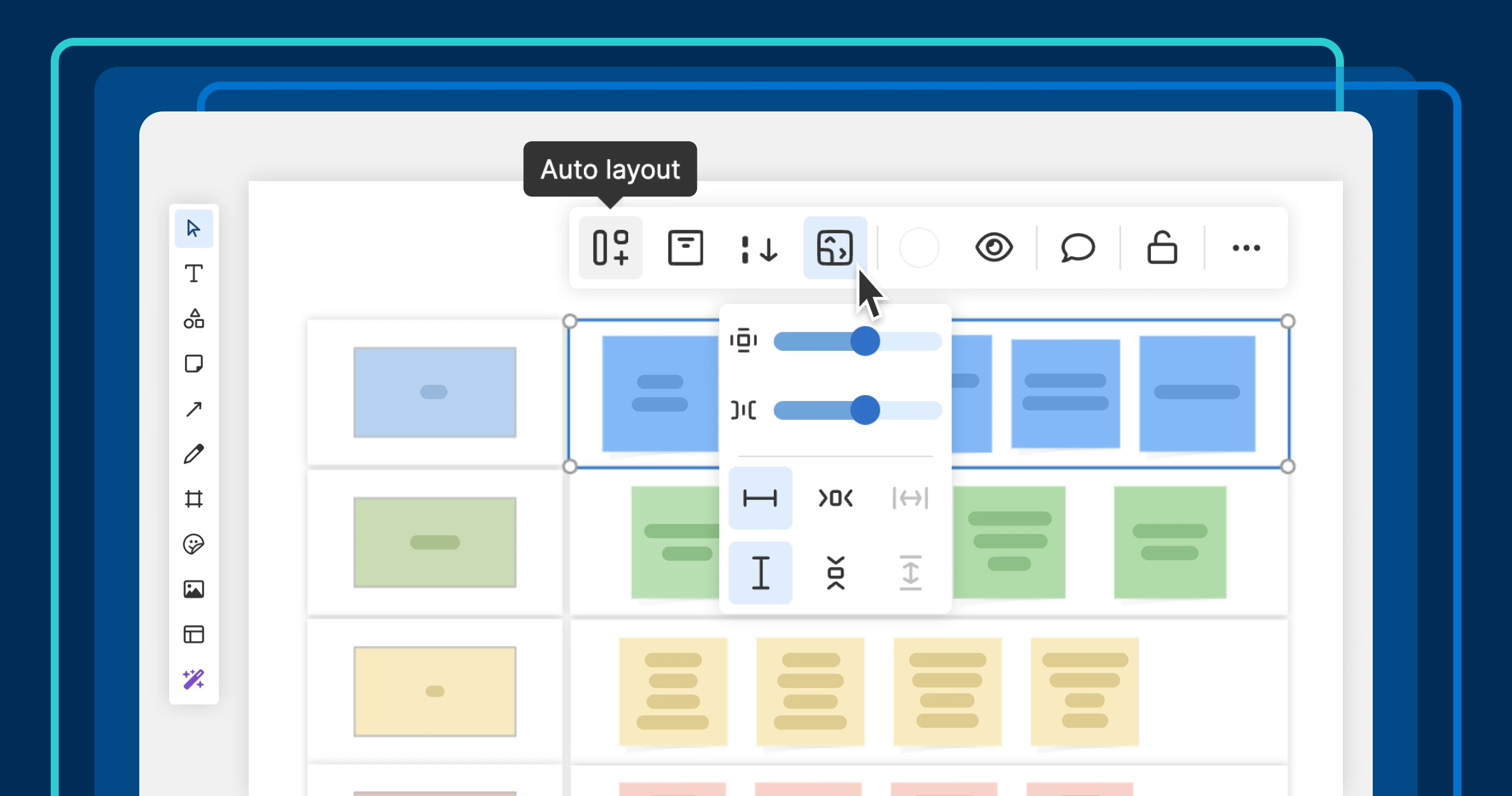Select the Arrow connector tool
Screen dimensions: 1512x796
pyautogui.click(x=193, y=409)
